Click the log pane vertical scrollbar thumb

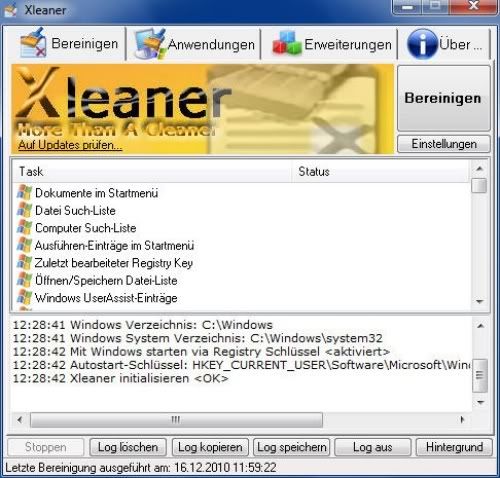[x=480, y=375]
